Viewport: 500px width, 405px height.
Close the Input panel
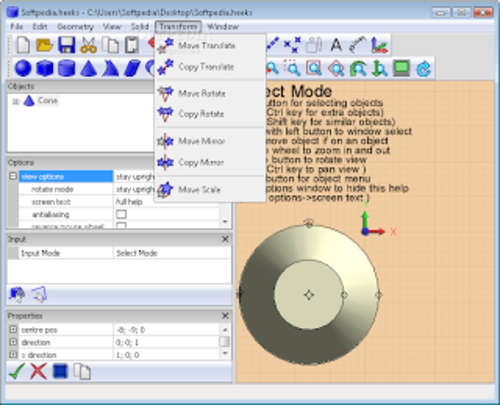coord(225,239)
